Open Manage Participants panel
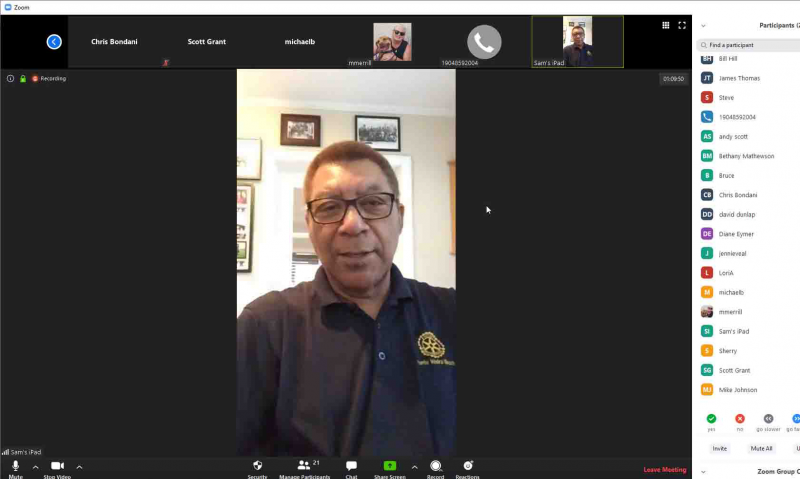This screenshot has height=479, width=800. pos(305,469)
